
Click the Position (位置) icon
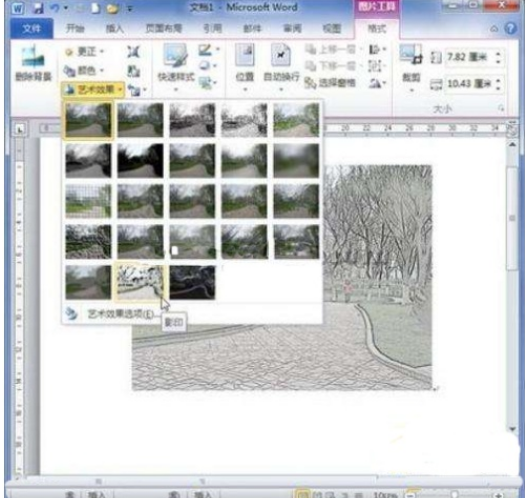245,55
